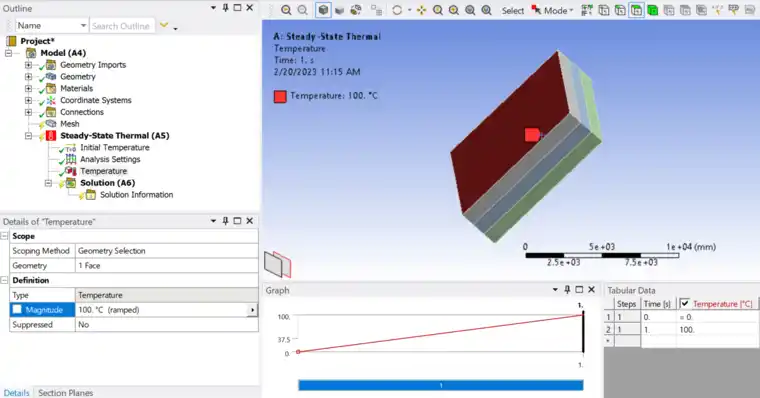760x398 pixels.
Task: Open the Magnitude flyout arrow button
Action: click(252, 310)
